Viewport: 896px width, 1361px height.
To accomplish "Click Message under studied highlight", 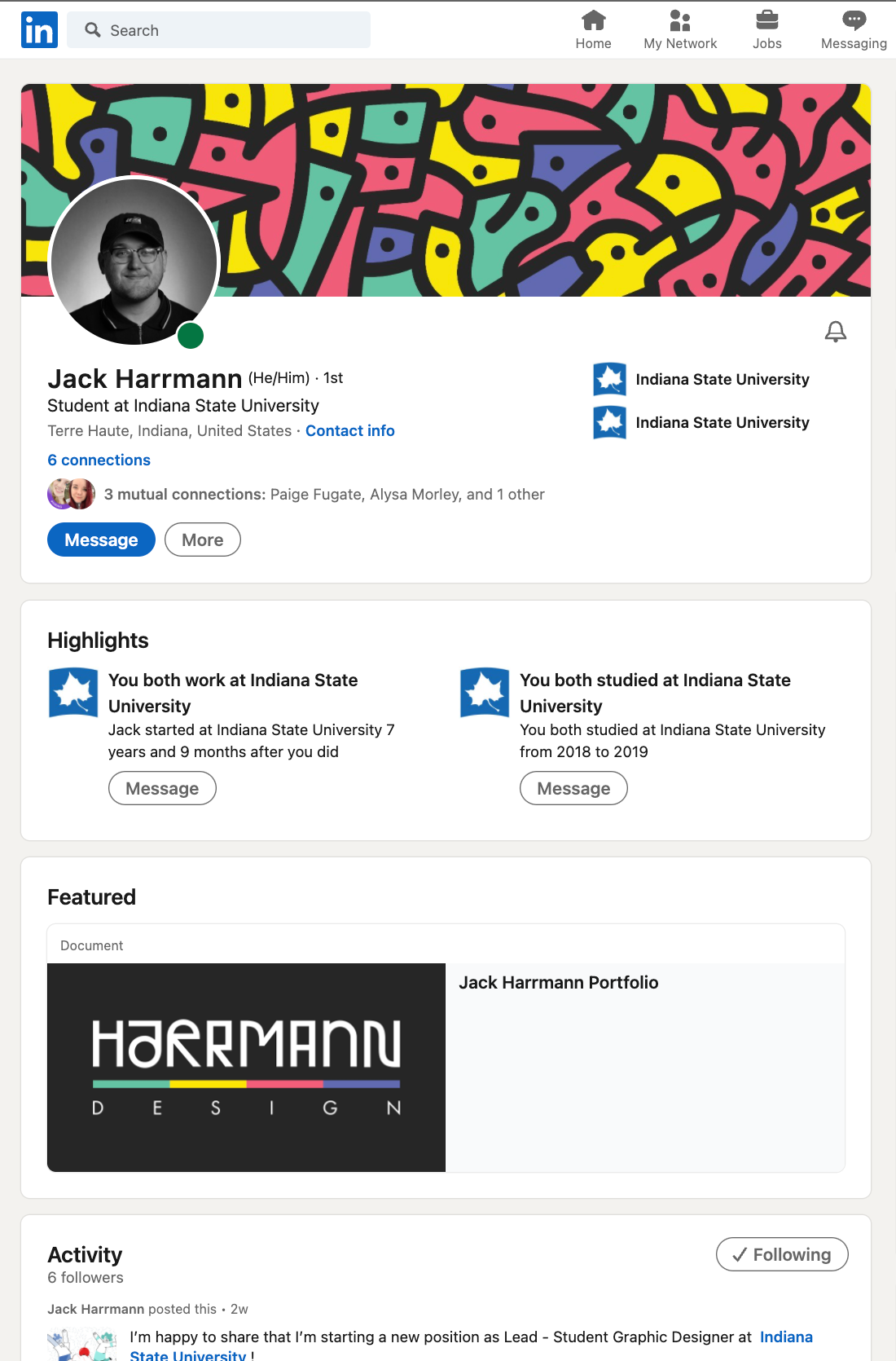I will click(573, 788).
